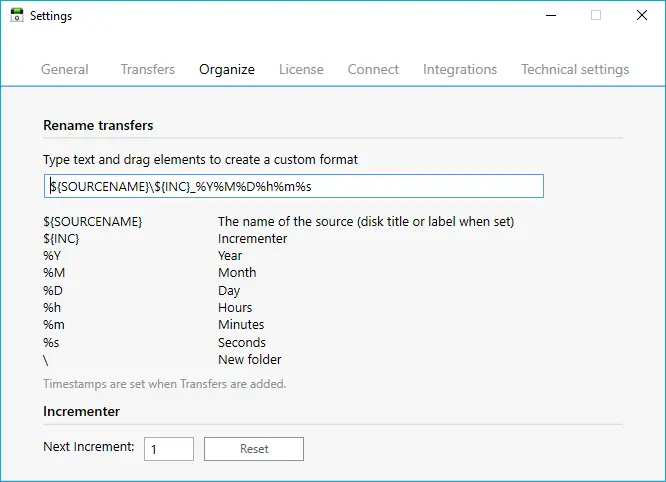Image resolution: width=666 pixels, height=482 pixels.
Task: Select the %m minutes element
Action: [x=54, y=325]
